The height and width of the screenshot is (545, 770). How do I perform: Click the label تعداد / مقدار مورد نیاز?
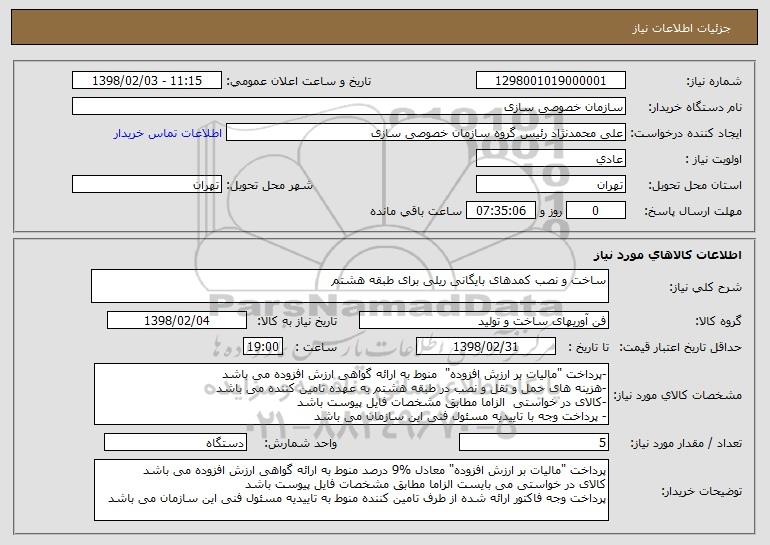[686, 443]
